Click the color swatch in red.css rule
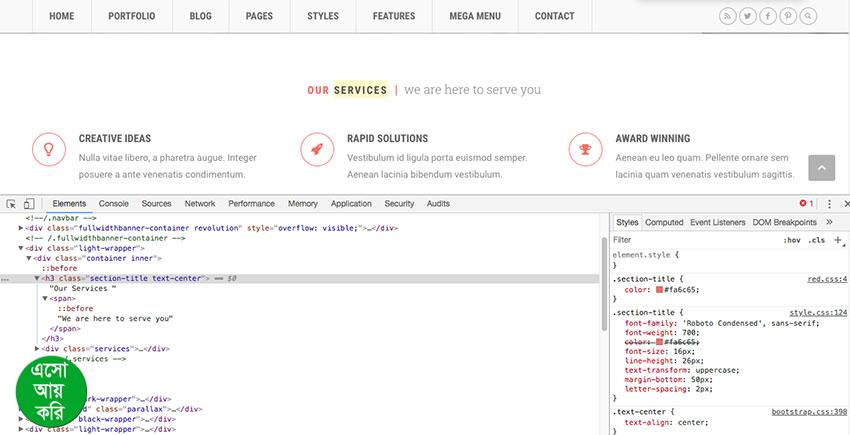Image resolution: width=850 pixels, height=435 pixels. pos(660,290)
